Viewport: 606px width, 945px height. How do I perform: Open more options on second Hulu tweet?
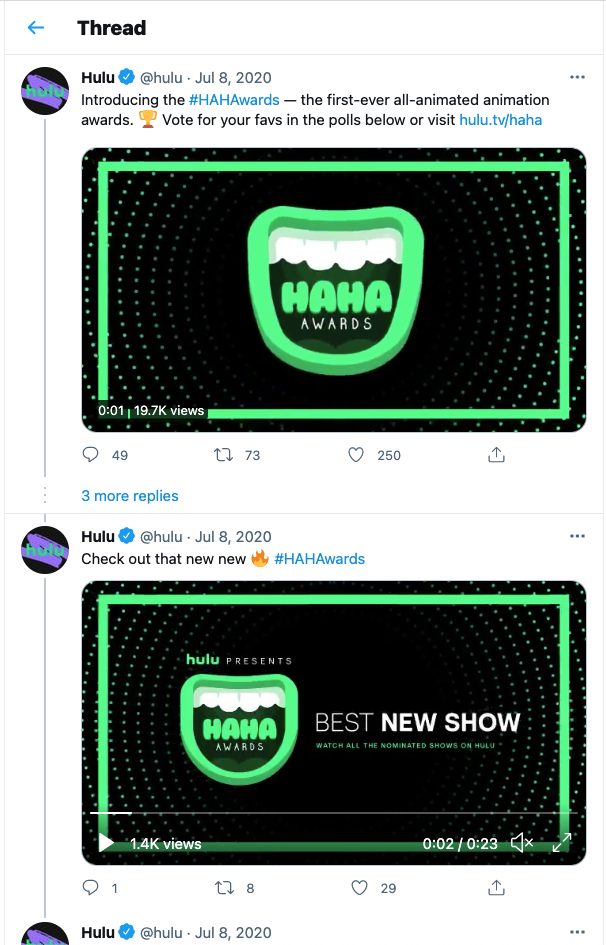[x=576, y=537]
